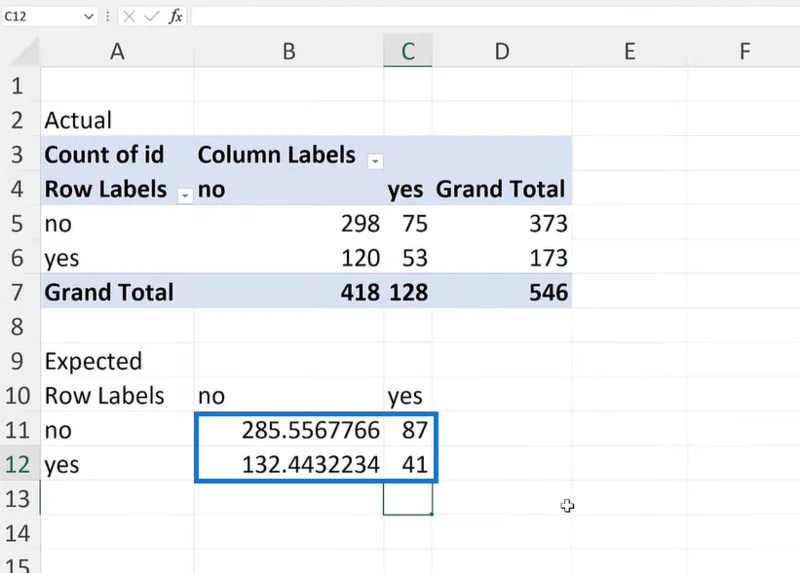Select row 13 header
The width and height of the screenshot is (800, 573).
[x=18, y=499]
